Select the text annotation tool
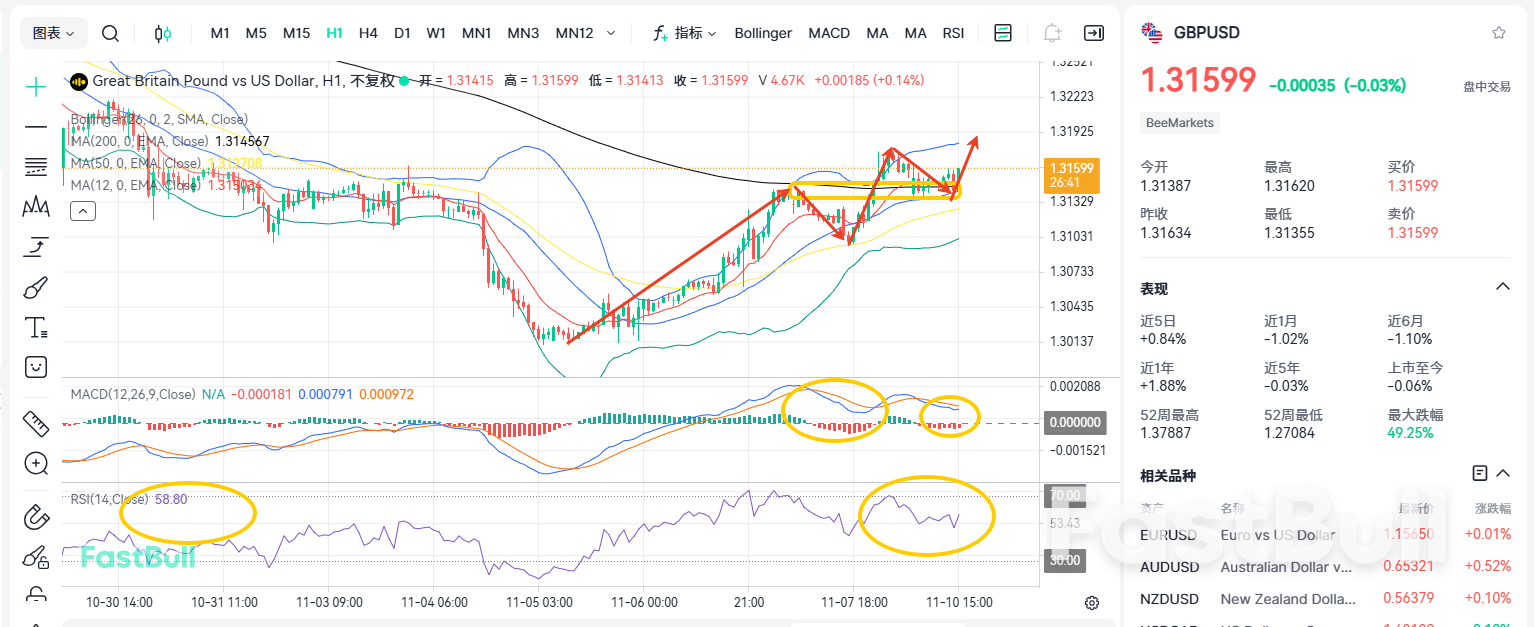 point(35,327)
